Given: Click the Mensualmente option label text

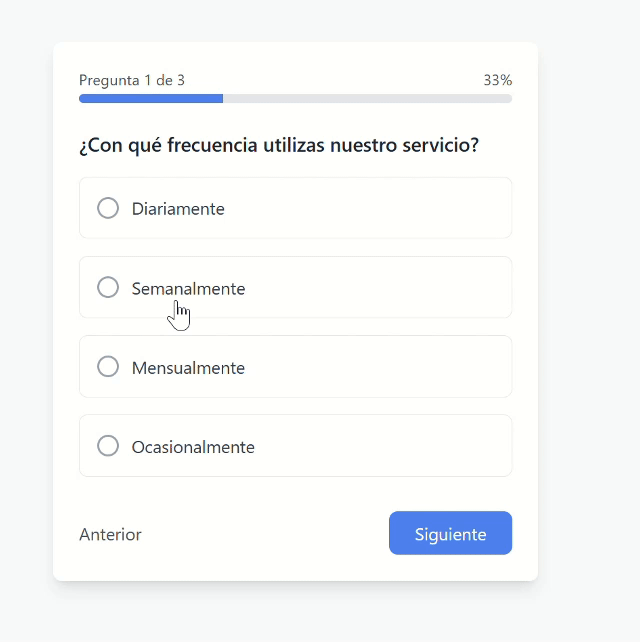Looking at the screenshot, I should click(188, 368).
